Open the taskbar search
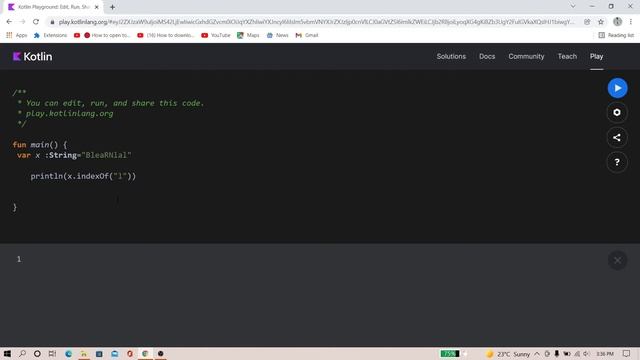Image resolution: width=640 pixels, height=360 pixels. (22, 353)
